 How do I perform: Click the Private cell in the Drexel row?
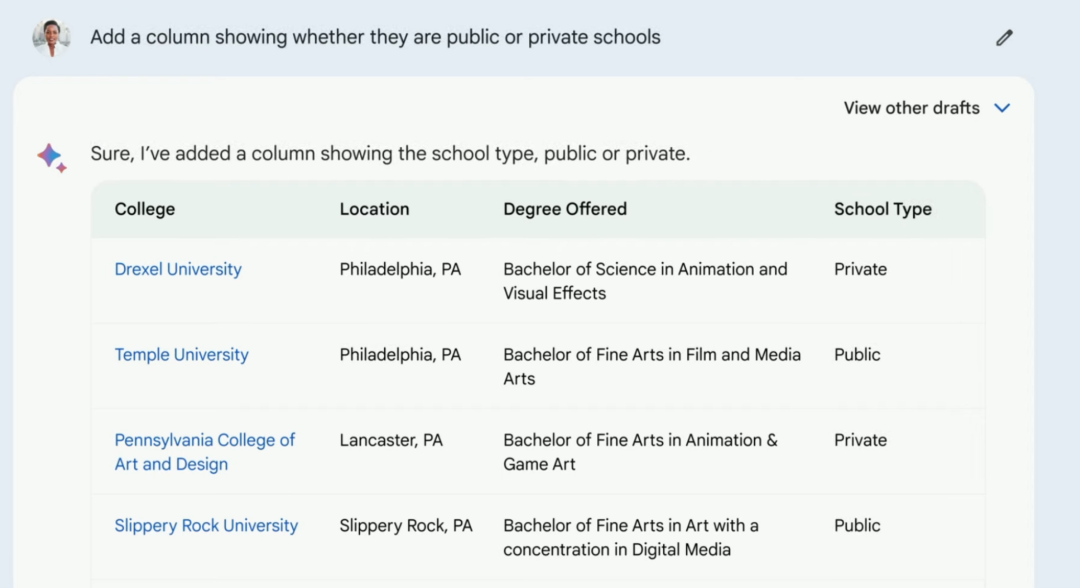click(860, 269)
